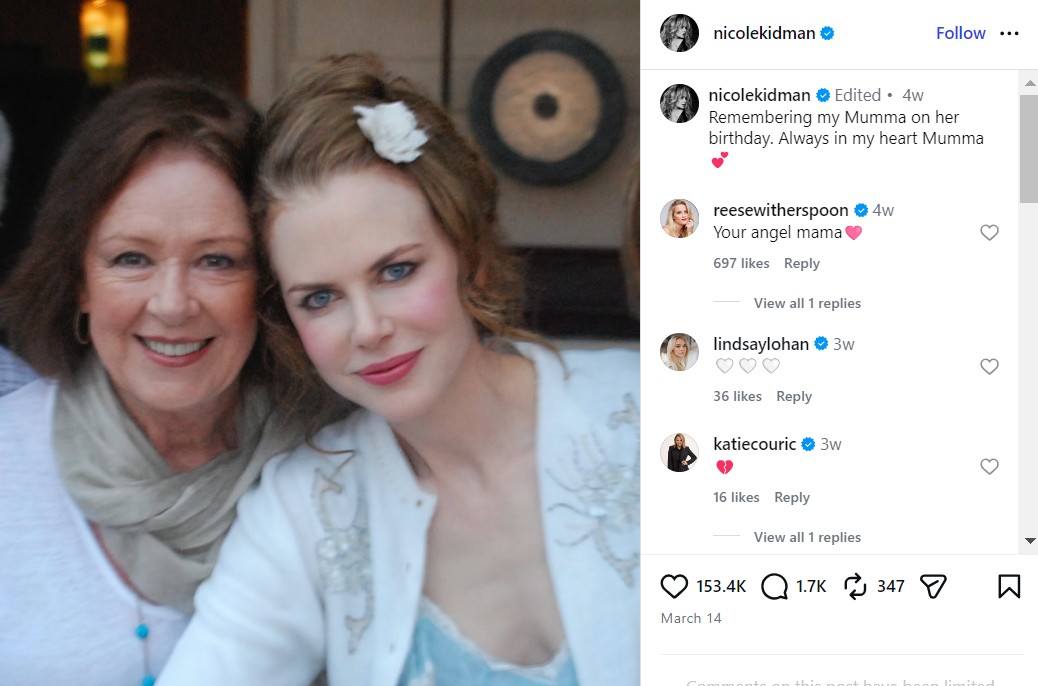Viewport: 1038px width, 686px height.
Task: Open lindsaylohan's profile picture
Action: pos(680,352)
